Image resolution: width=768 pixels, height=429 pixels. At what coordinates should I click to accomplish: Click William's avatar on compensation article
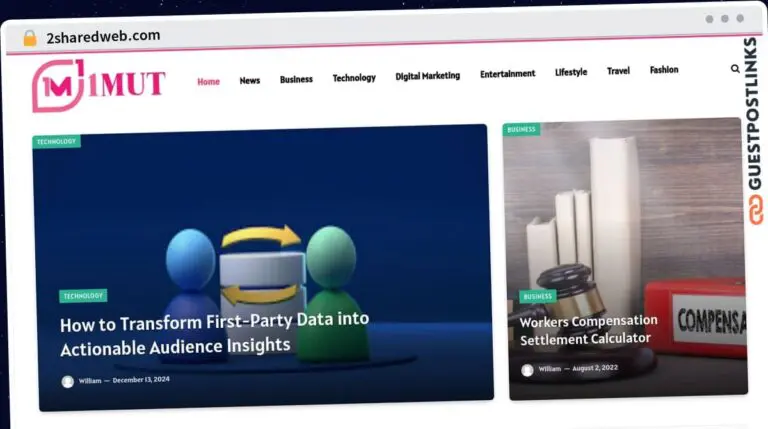click(527, 370)
